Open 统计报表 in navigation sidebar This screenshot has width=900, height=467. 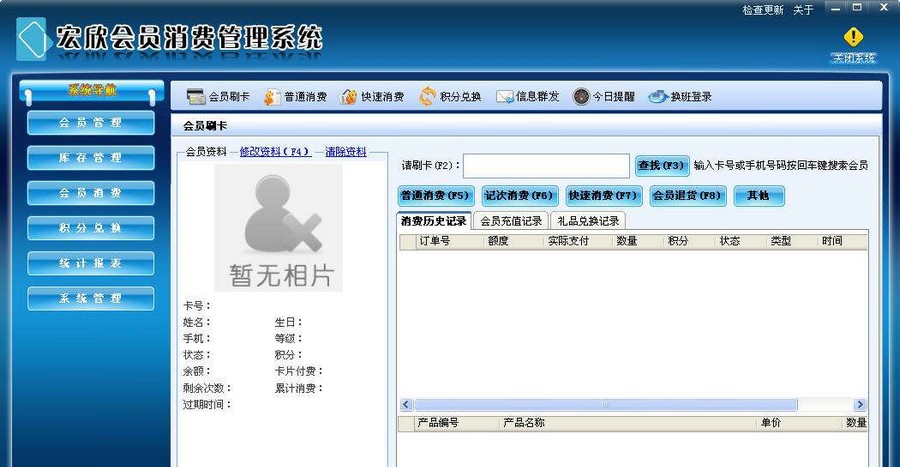tap(91, 263)
